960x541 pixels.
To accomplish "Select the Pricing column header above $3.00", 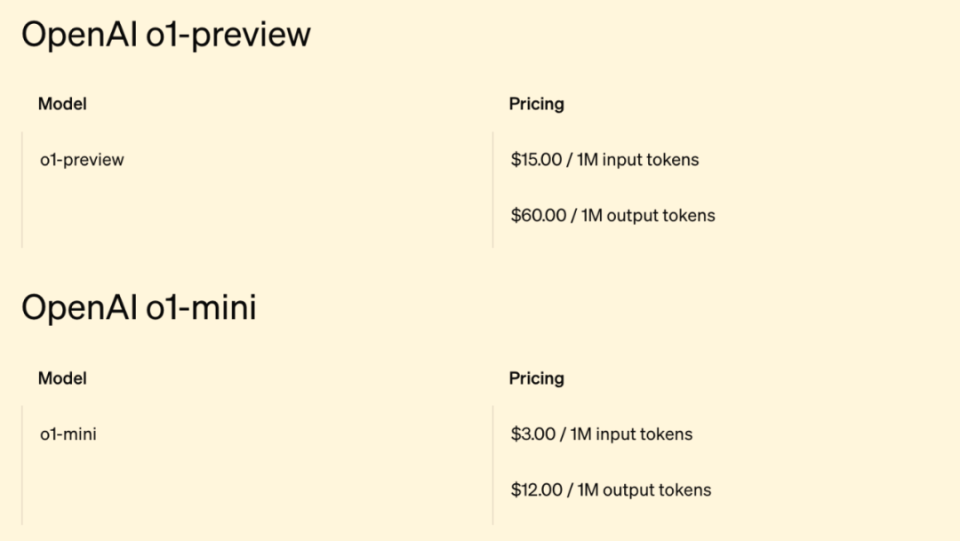I will [x=536, y=378].
